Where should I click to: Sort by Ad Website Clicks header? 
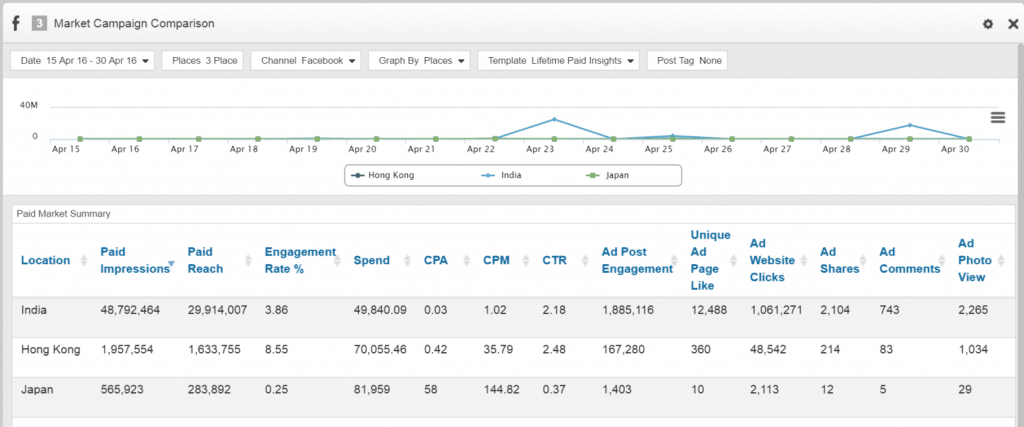[x=772, y=261]
